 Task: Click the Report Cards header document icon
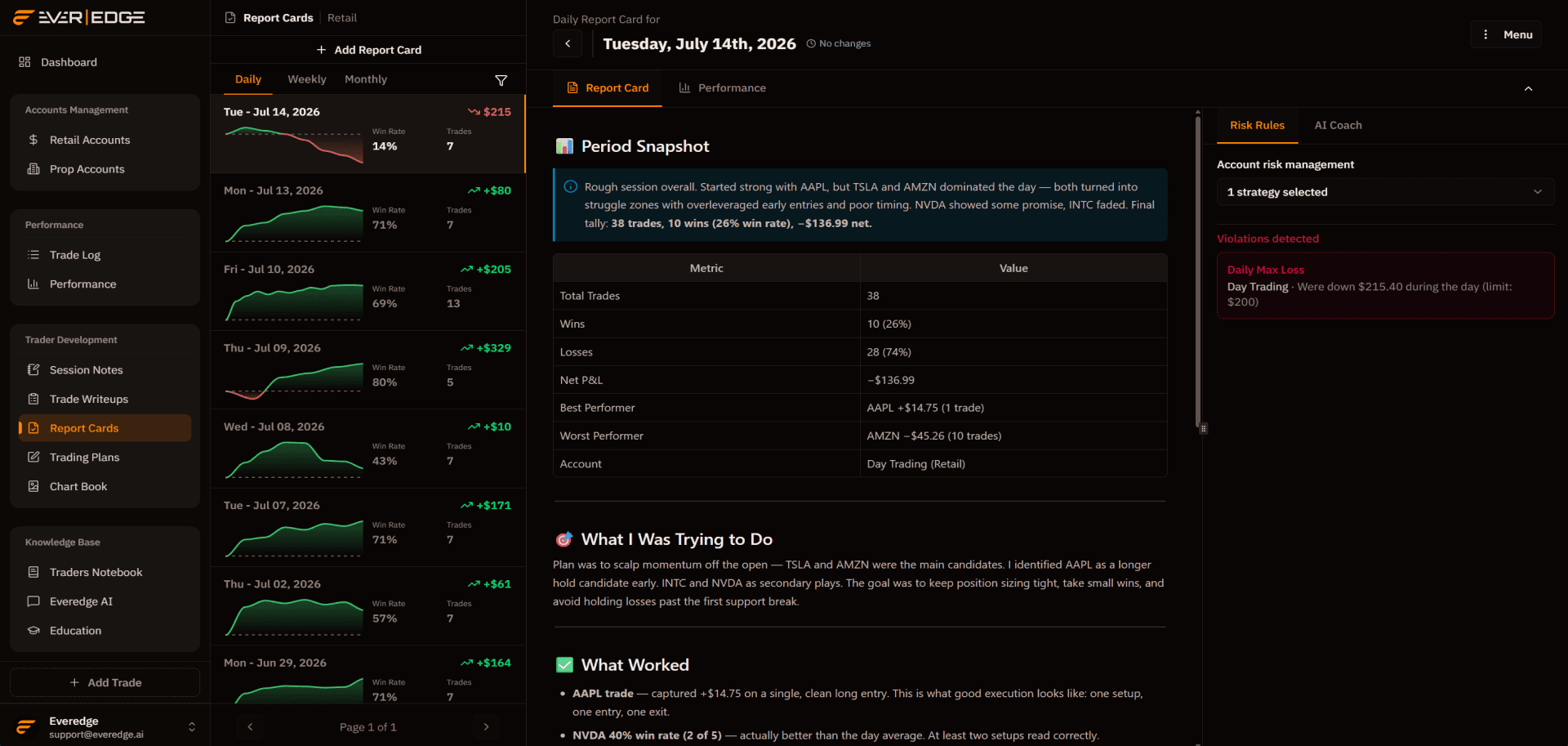coord(230,18)
